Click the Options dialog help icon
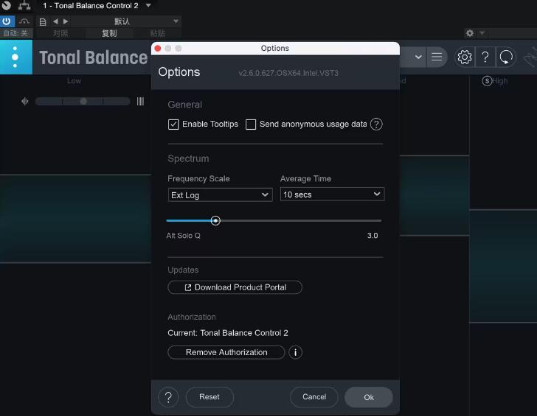The image size is (537, 416). (x=168, y=397)
